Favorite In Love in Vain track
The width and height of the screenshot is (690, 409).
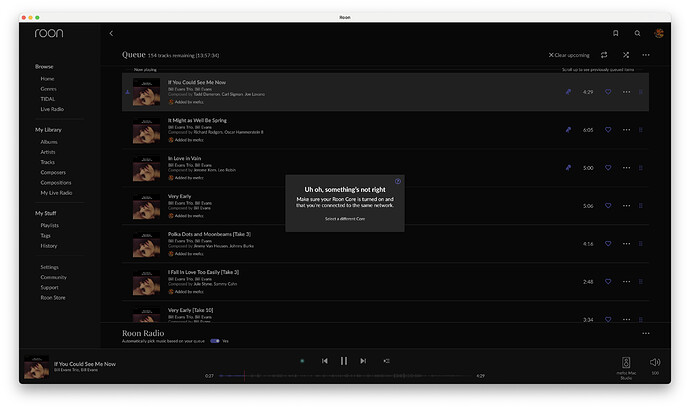tap(608, 168)
